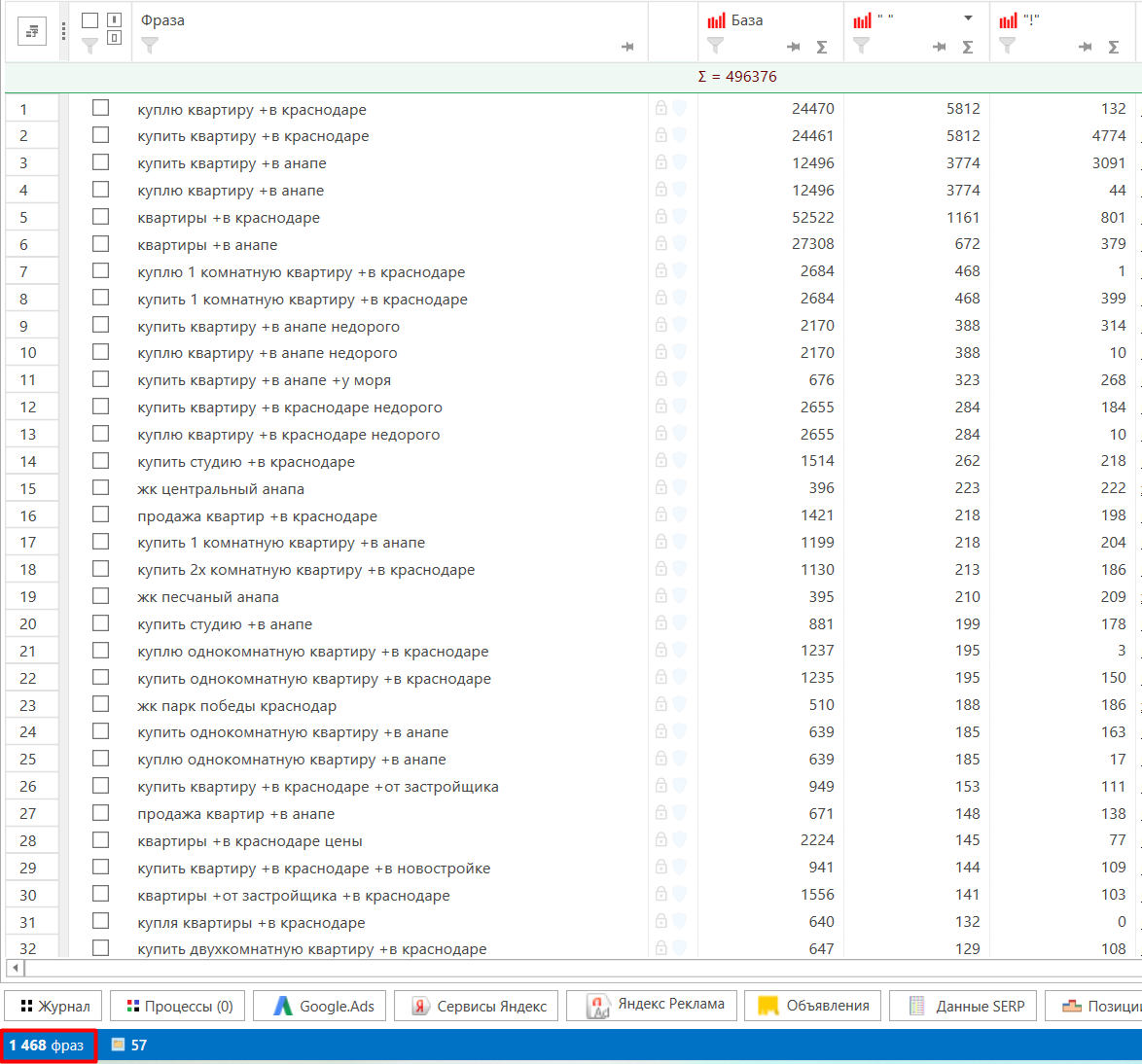The image size is (1142, 1064).
Task: Click sum icon in База column
Action: coord(822,47)
